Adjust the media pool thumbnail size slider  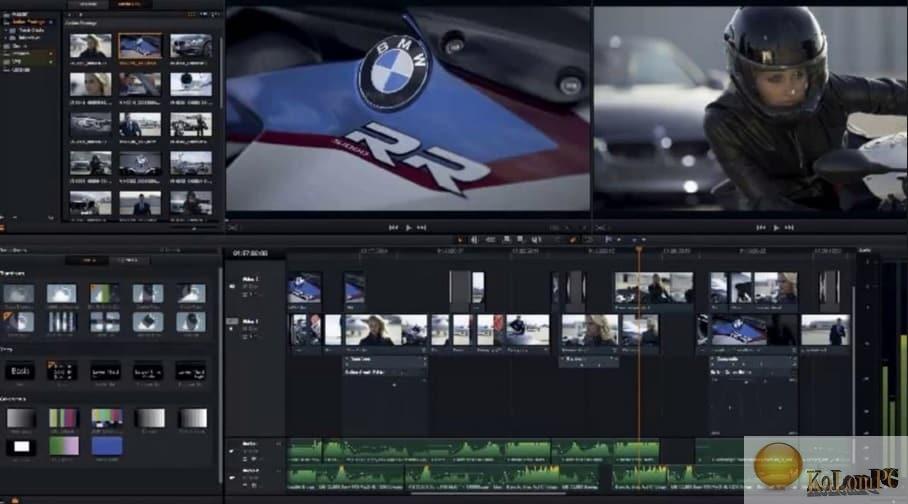[x=194, y=228]
